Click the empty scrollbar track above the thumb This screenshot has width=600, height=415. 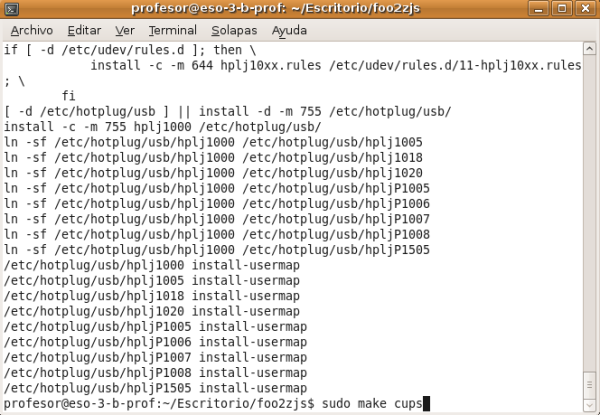[x=588, y=200]
